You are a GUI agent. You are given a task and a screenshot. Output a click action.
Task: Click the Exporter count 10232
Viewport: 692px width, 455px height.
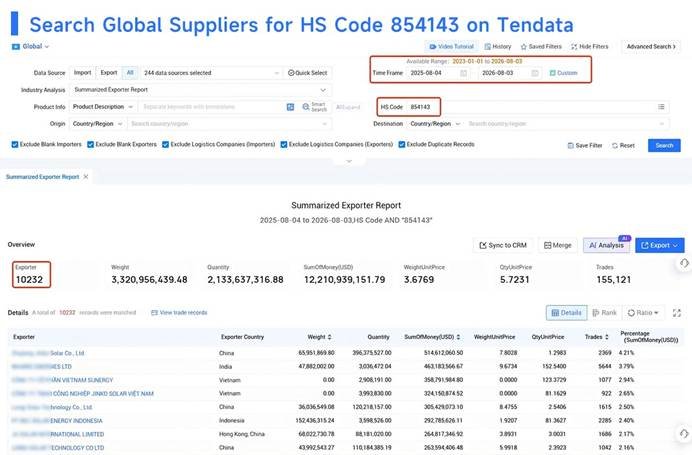(29, 279)
